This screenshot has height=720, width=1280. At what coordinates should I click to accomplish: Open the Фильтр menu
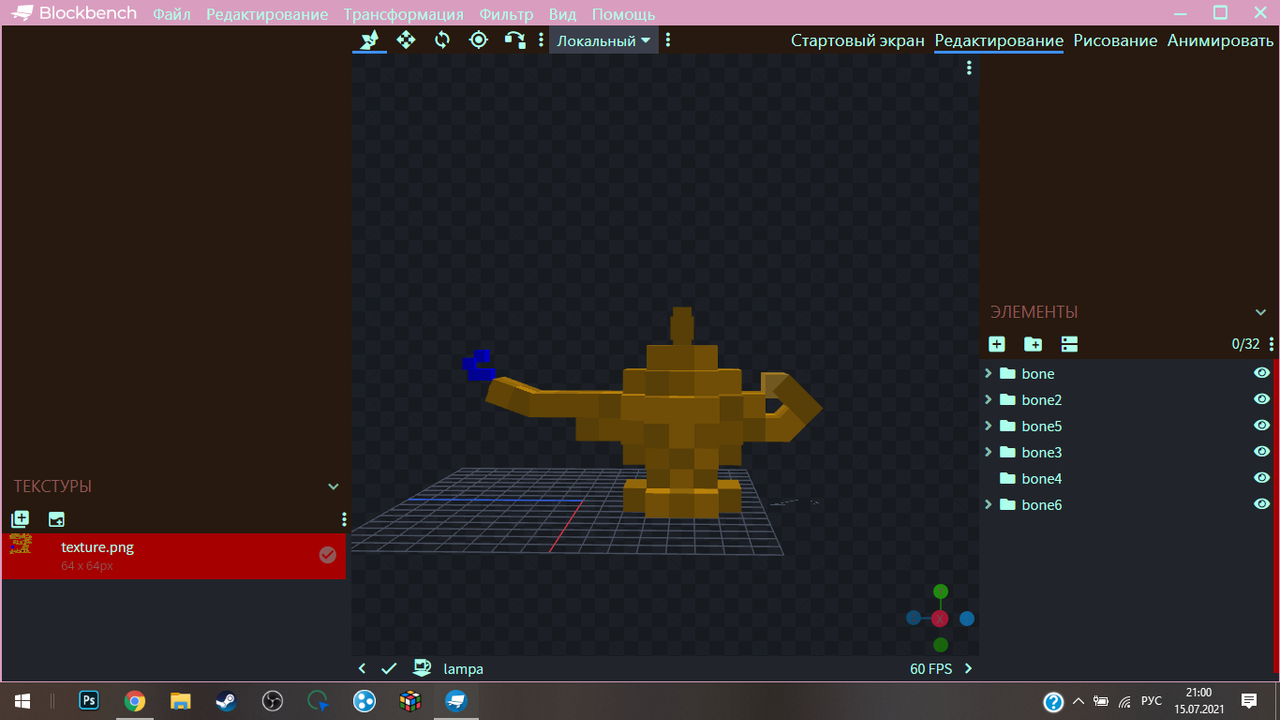506,14
